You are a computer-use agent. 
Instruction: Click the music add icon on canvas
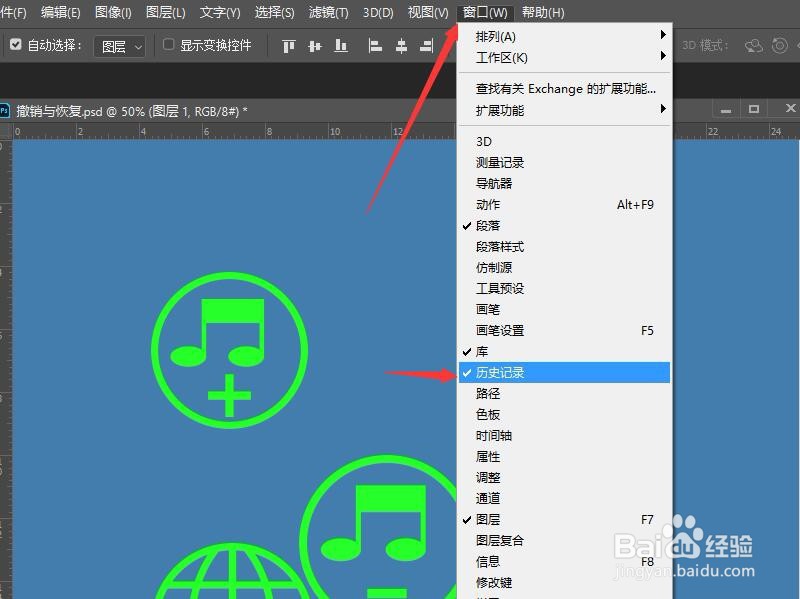coord(230,350)
